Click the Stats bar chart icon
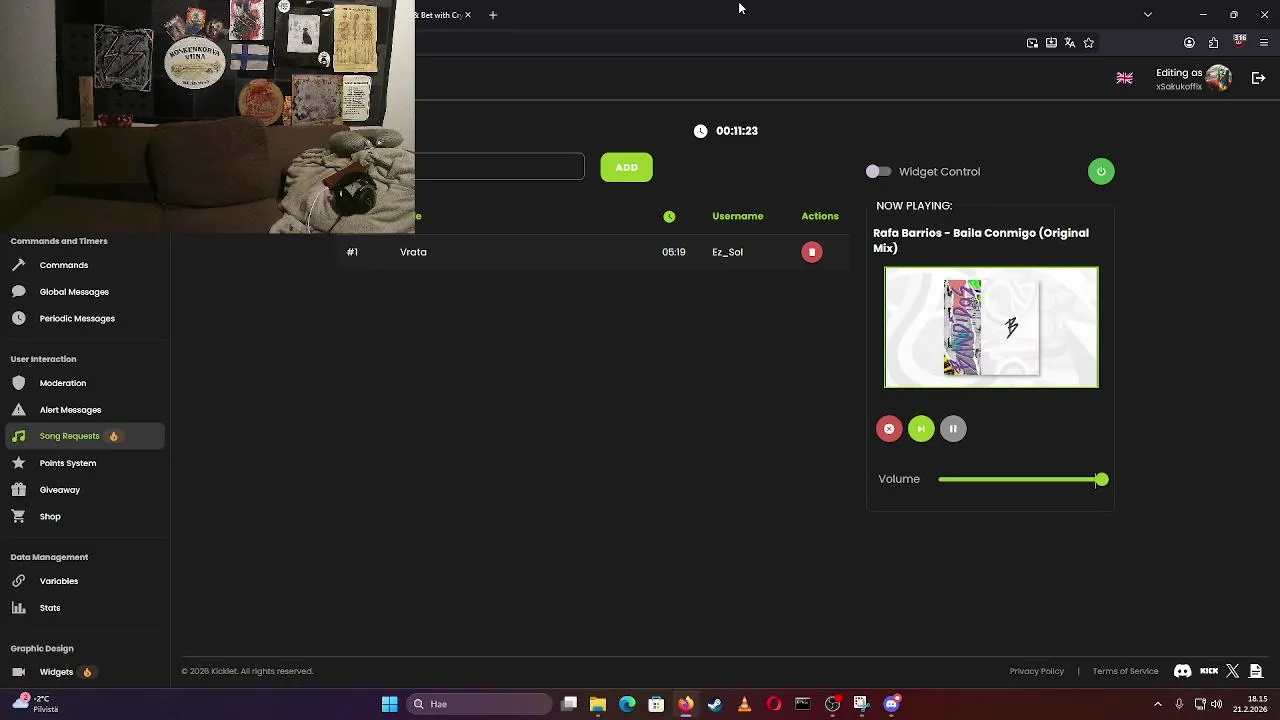Viewport: 1280px width, 720px height. pos(18,608)
